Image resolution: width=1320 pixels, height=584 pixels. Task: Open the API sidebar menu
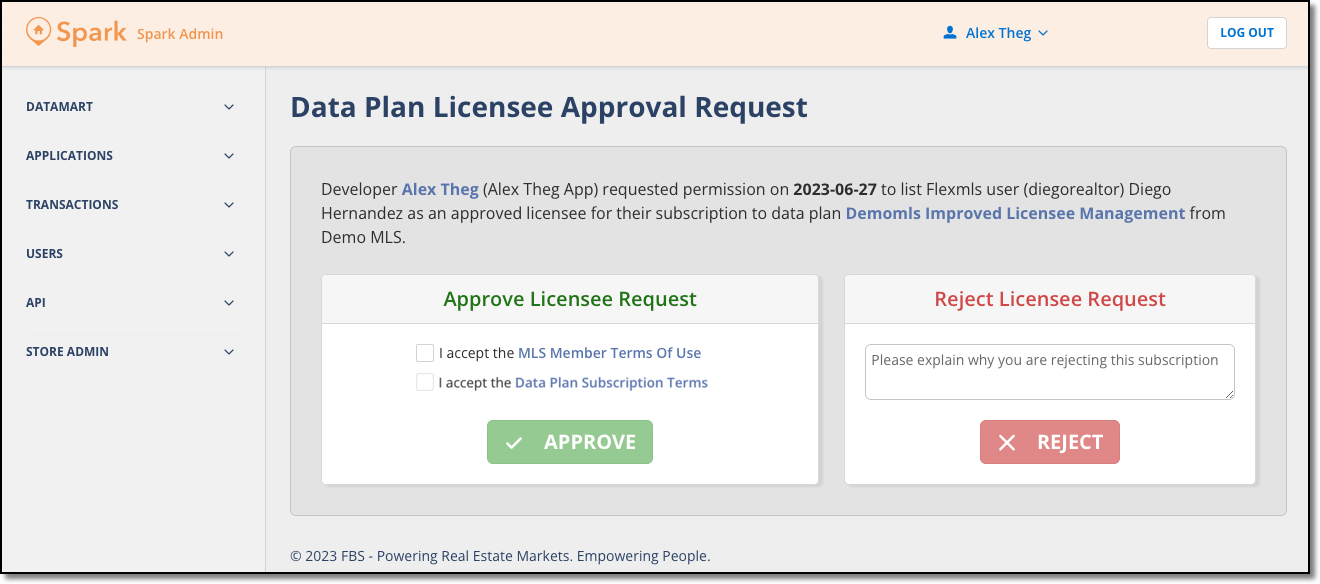(x=131, y=303)
